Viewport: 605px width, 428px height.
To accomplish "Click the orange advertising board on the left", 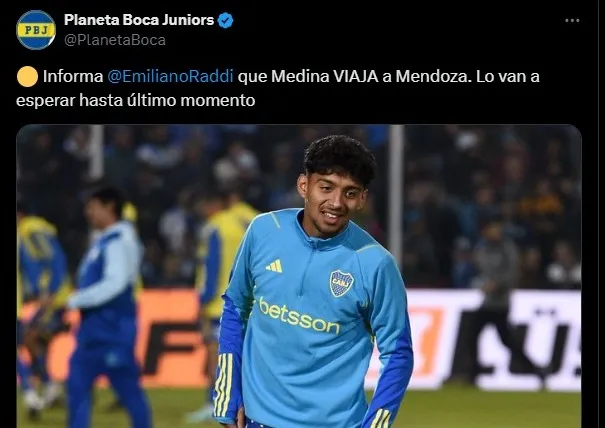I will point(116,338).
